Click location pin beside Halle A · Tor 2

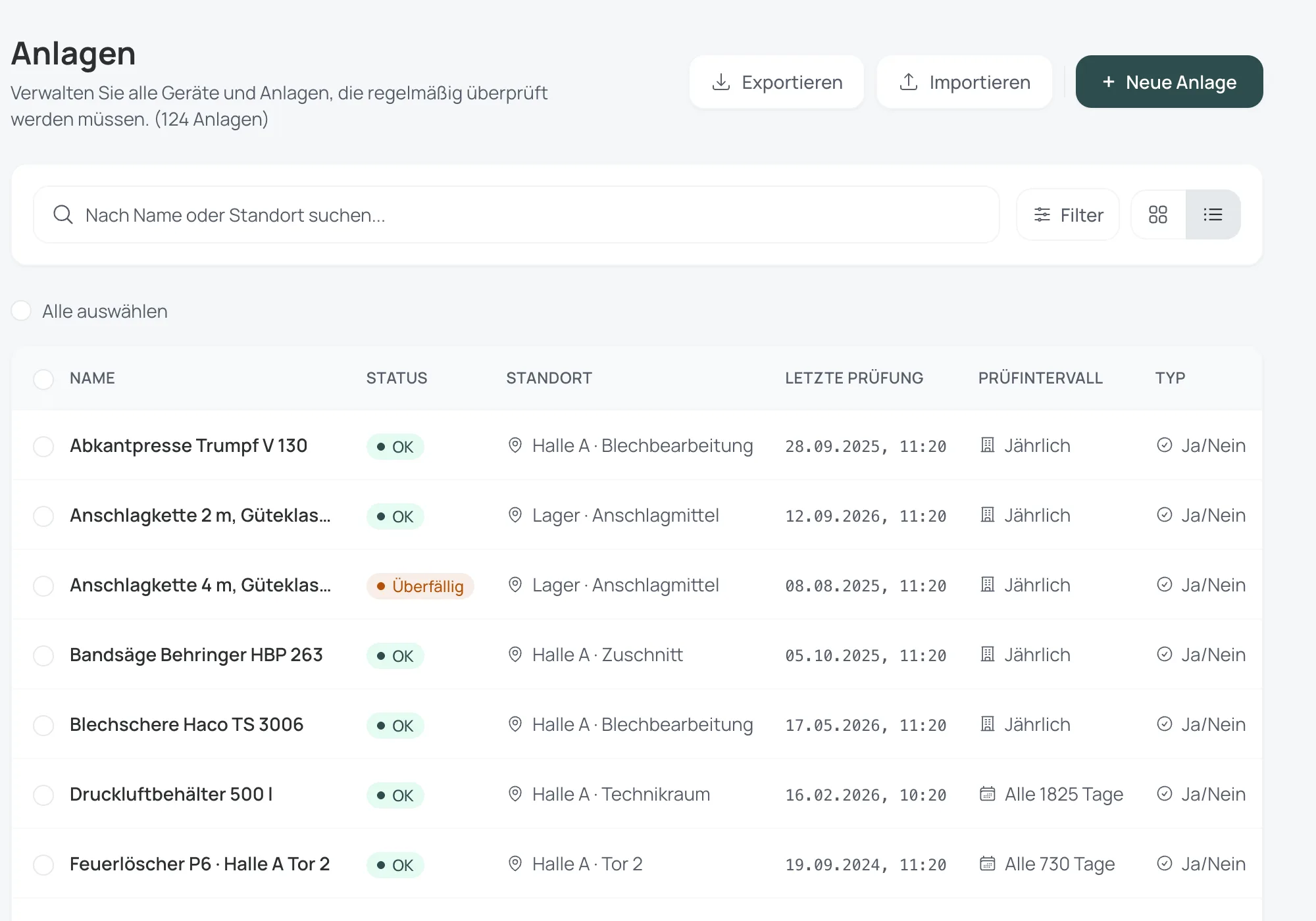tap(515, 864)
